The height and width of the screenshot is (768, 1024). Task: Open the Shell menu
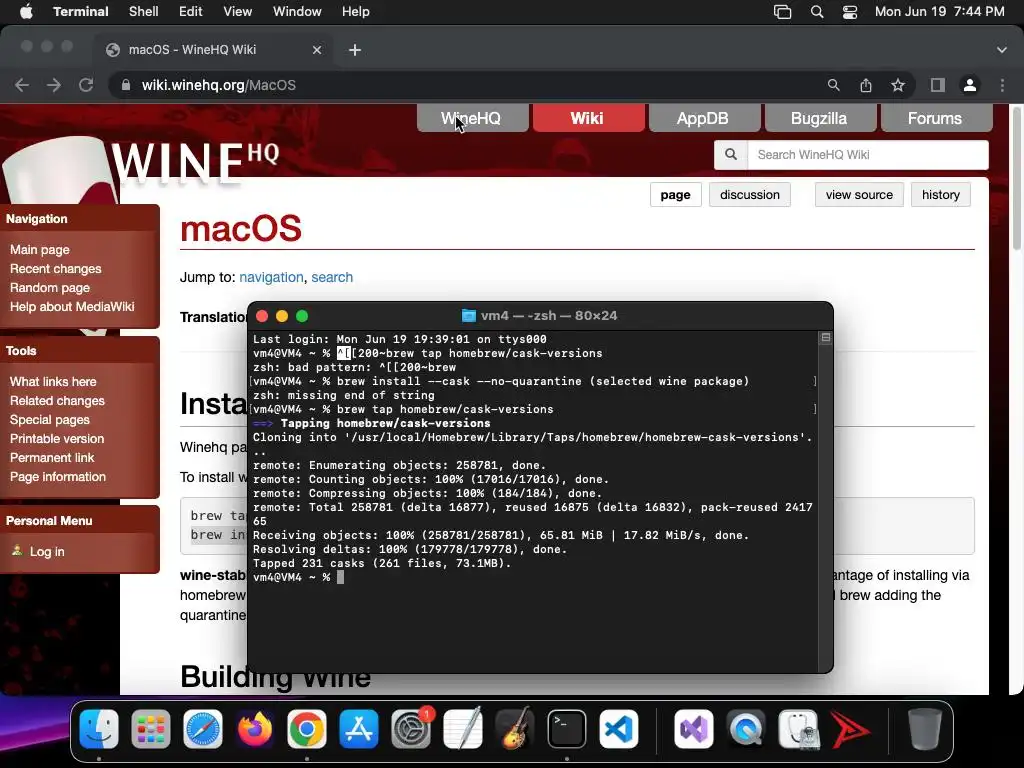click(x=143, y=12)
